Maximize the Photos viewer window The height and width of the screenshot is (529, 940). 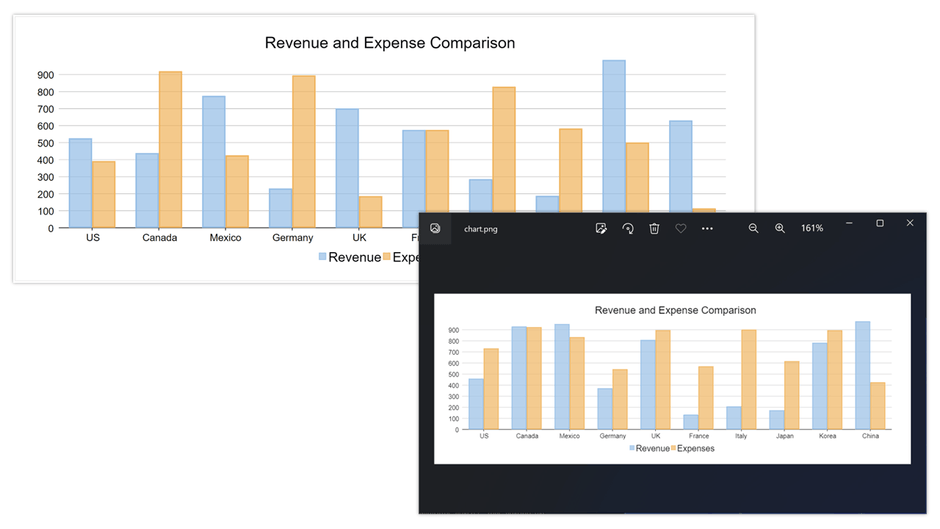[x=880, y=223]
